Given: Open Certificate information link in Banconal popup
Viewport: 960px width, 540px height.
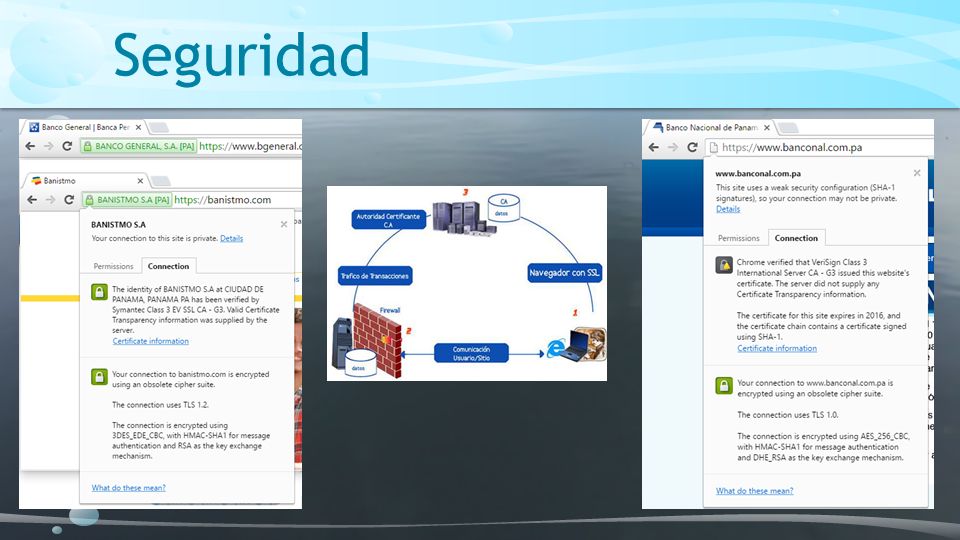Looking at the screenshot, I should coord(777,348).
